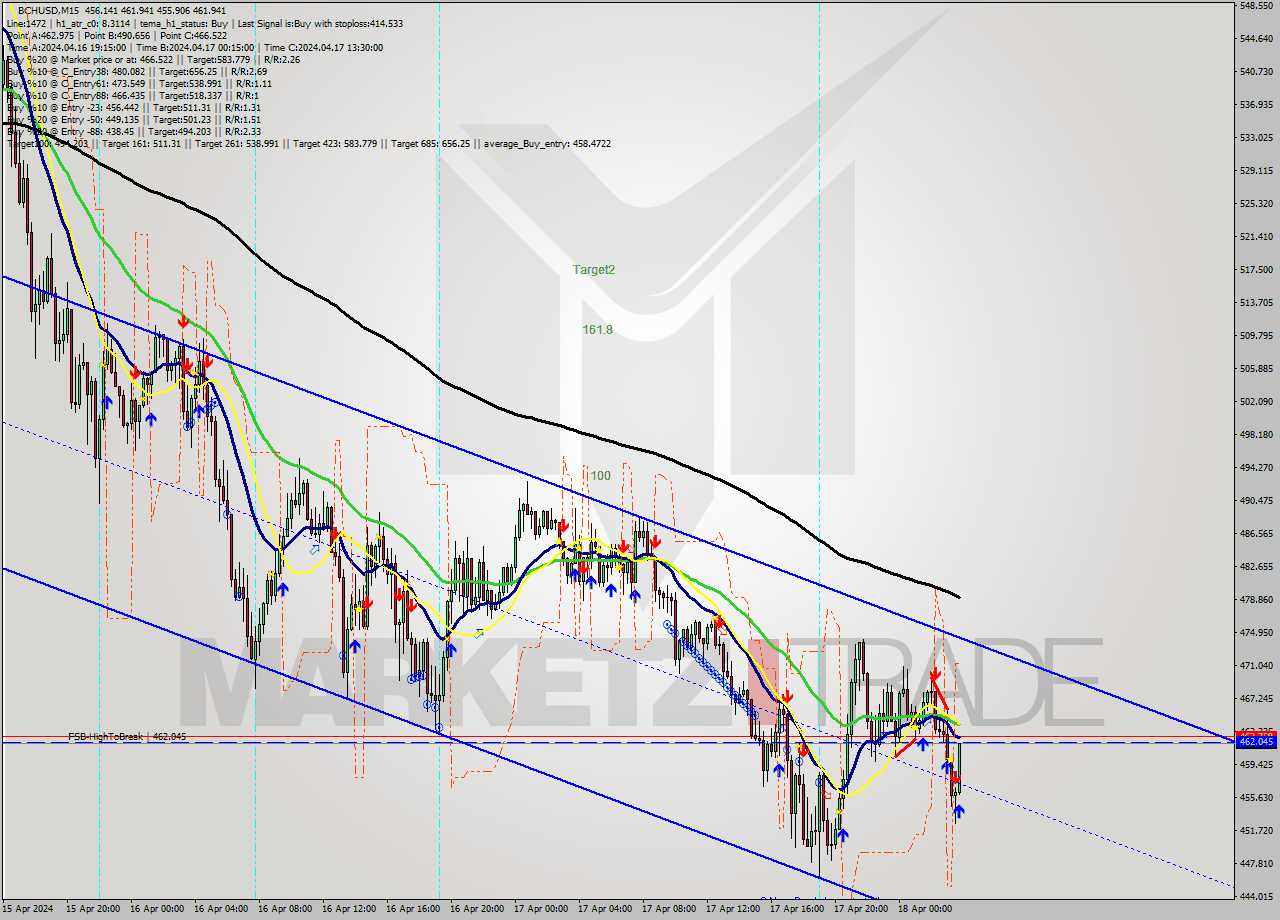
Task: Click the green 'Target2' chart label
Action: [x=594, y=269]
